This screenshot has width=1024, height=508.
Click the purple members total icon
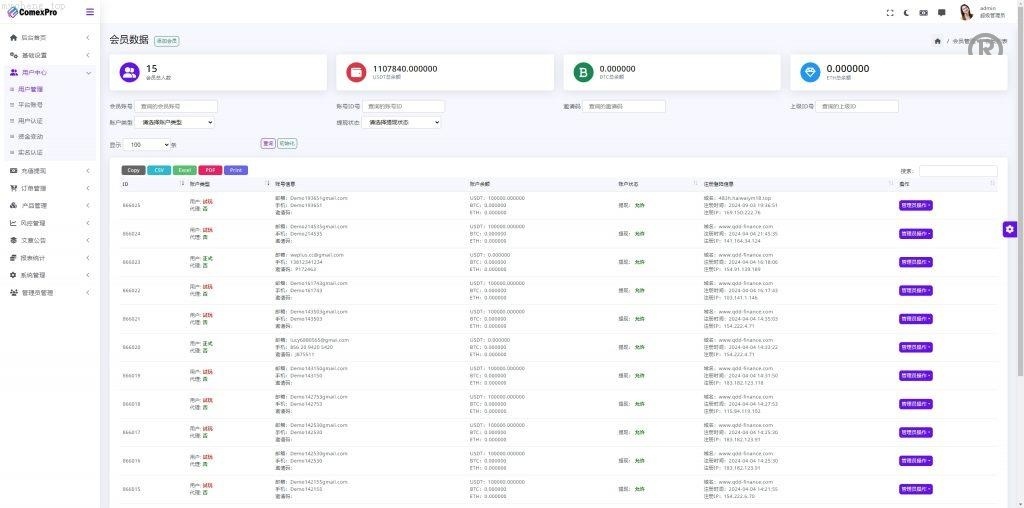[130, 72]
